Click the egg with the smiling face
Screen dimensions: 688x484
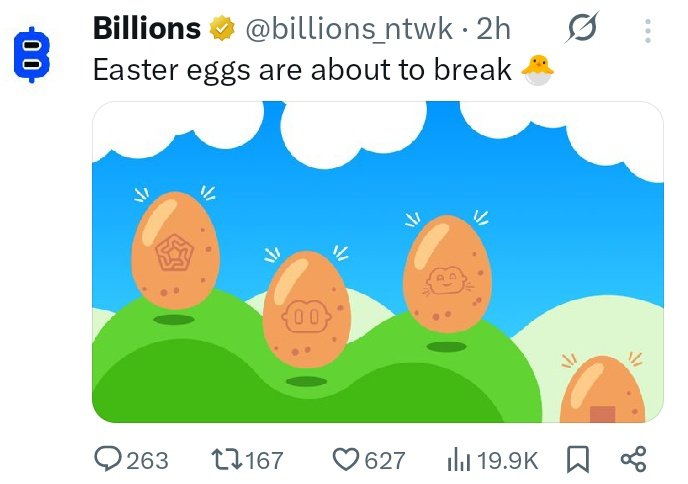pos(446,272)
